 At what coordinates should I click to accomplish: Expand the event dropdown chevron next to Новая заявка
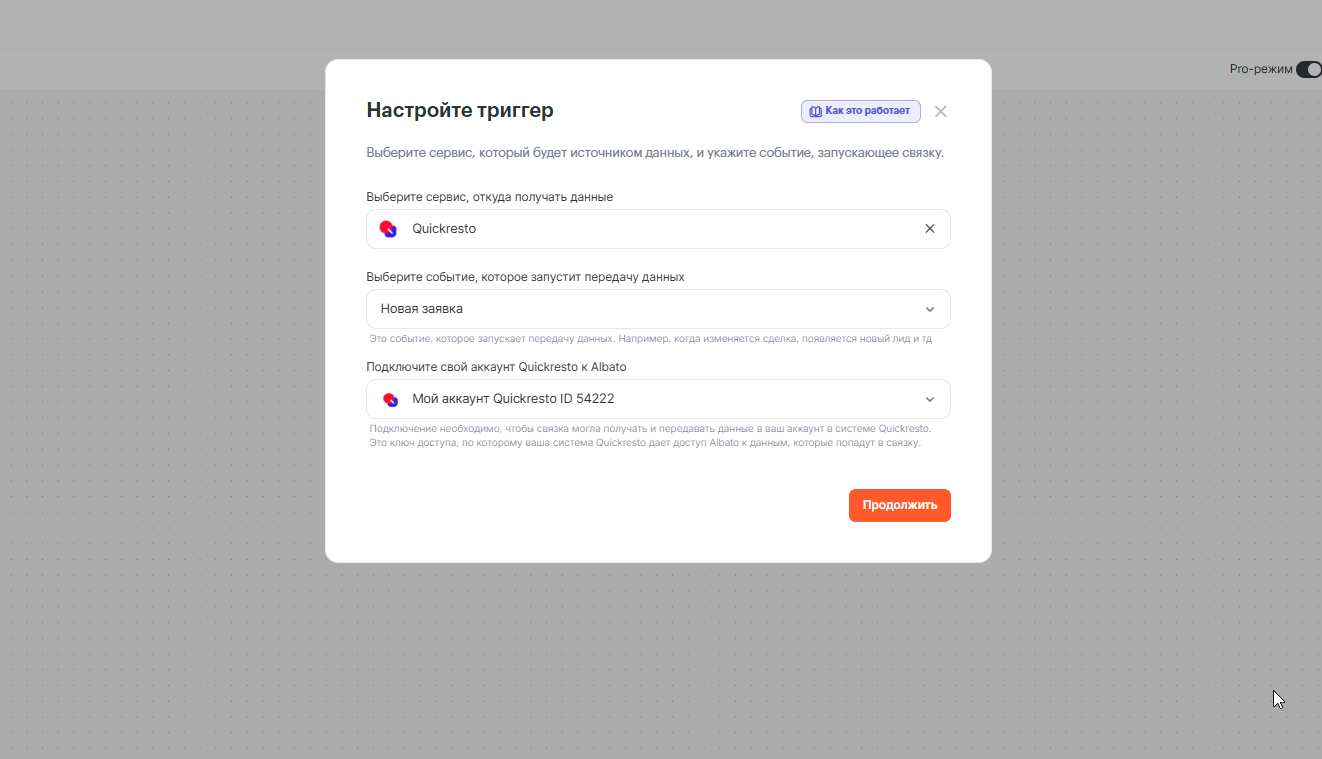(x=930, y=309)
